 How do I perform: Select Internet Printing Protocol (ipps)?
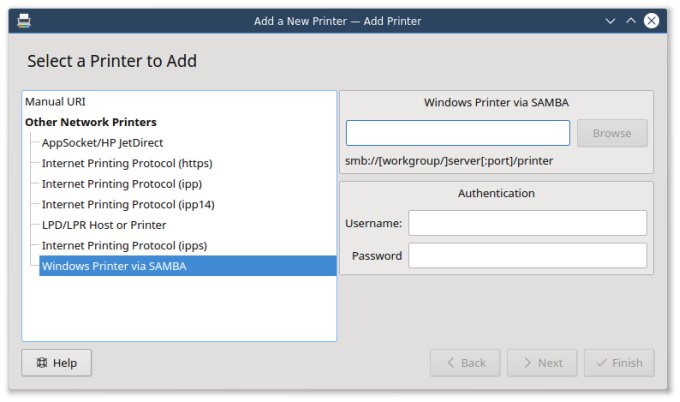125,245
